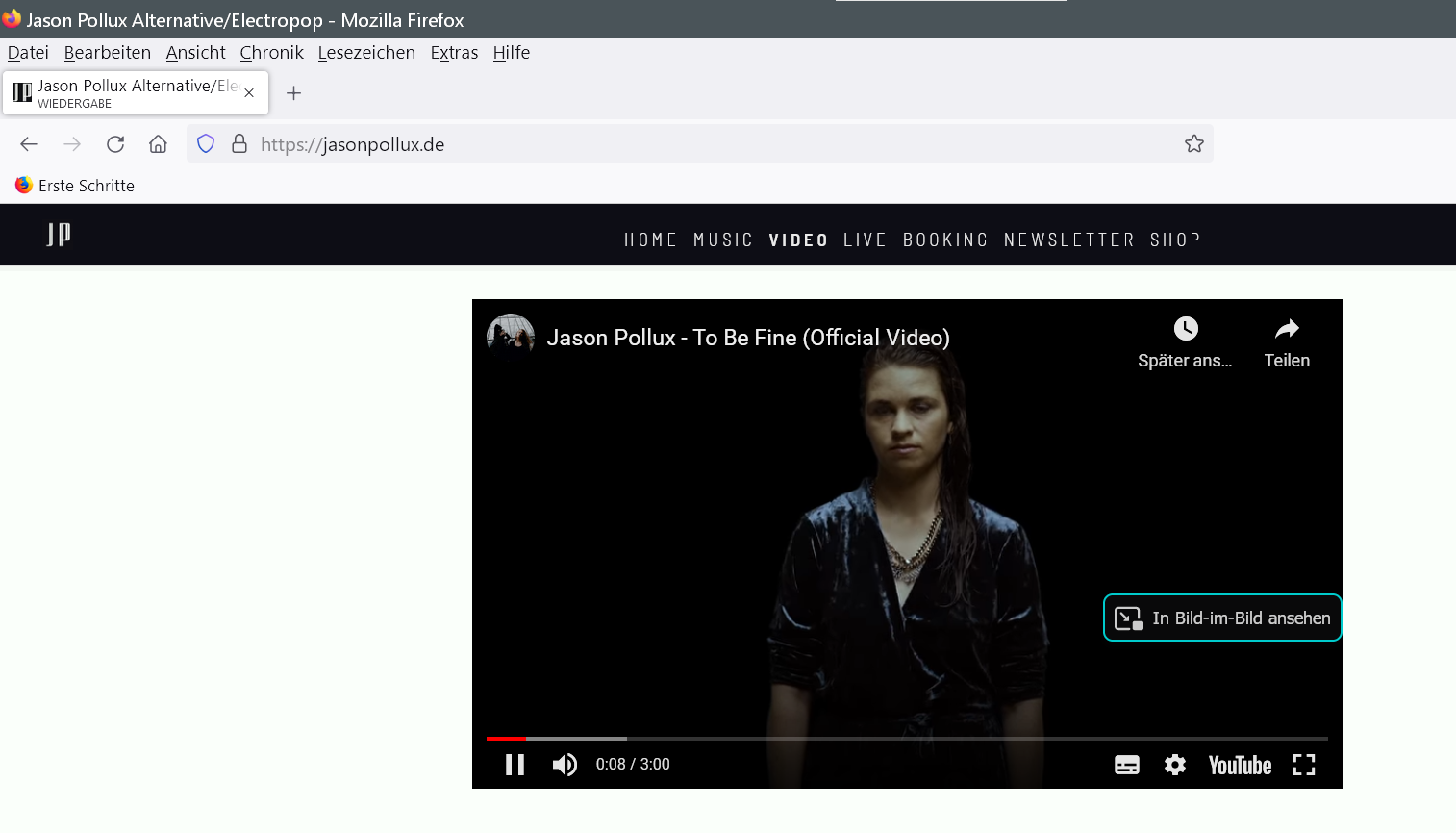Click the URL address bar field

click(x=712, y=144)
